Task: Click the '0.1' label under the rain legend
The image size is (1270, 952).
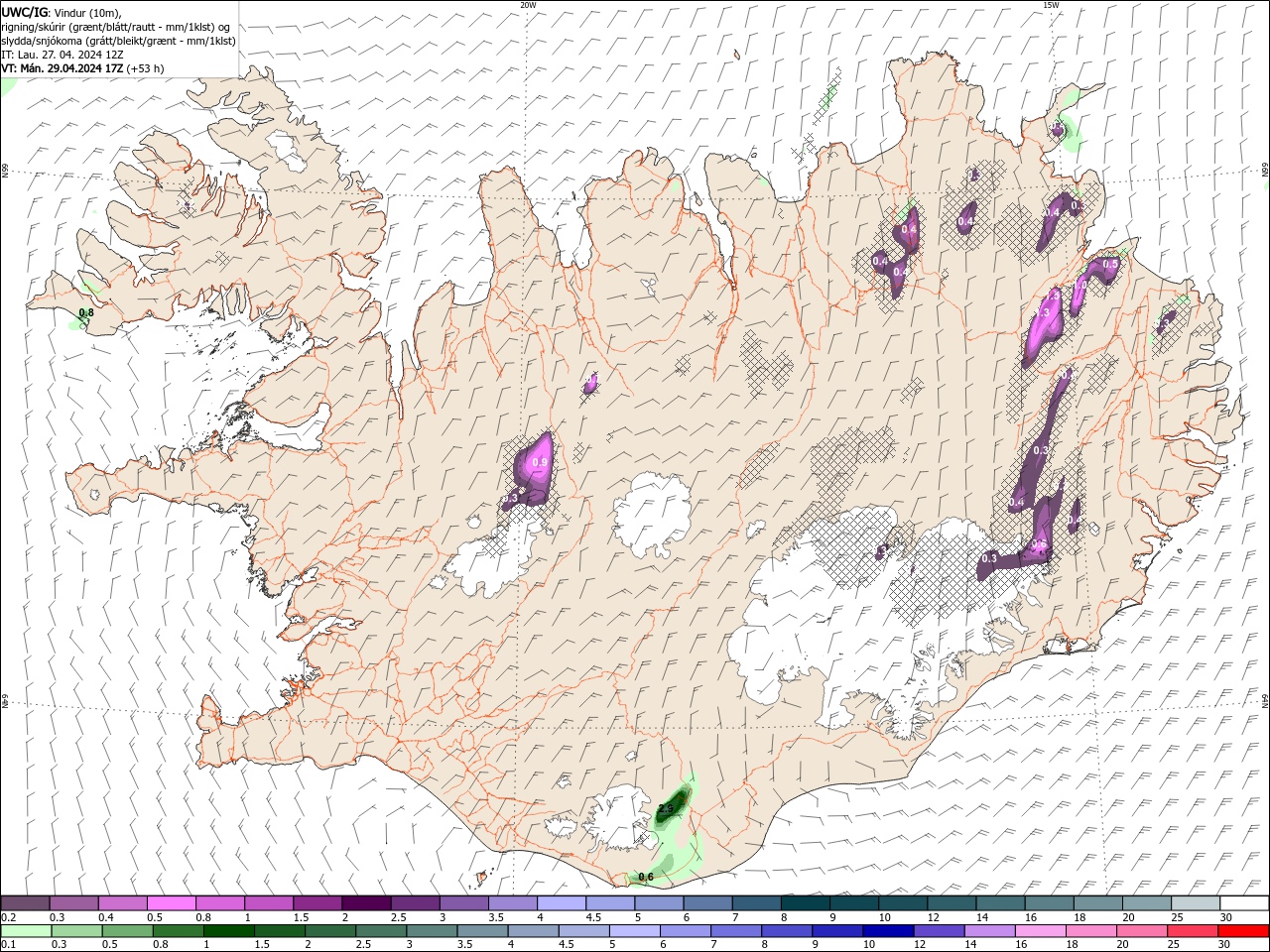Action: click(x=7, y=945)
